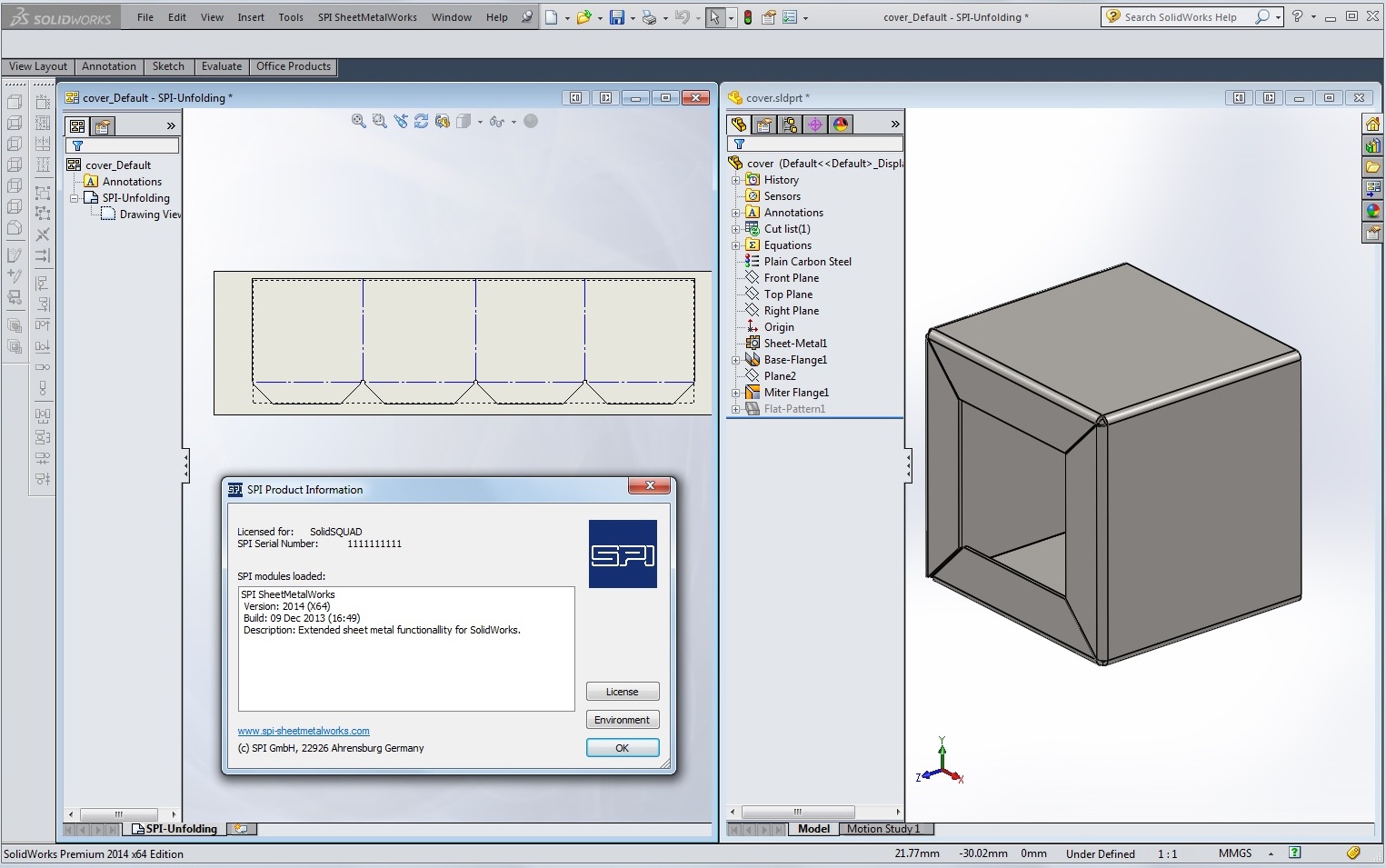Open Display Style dropdown arrow
The image size is (1386, 868).
pos(480,122)
